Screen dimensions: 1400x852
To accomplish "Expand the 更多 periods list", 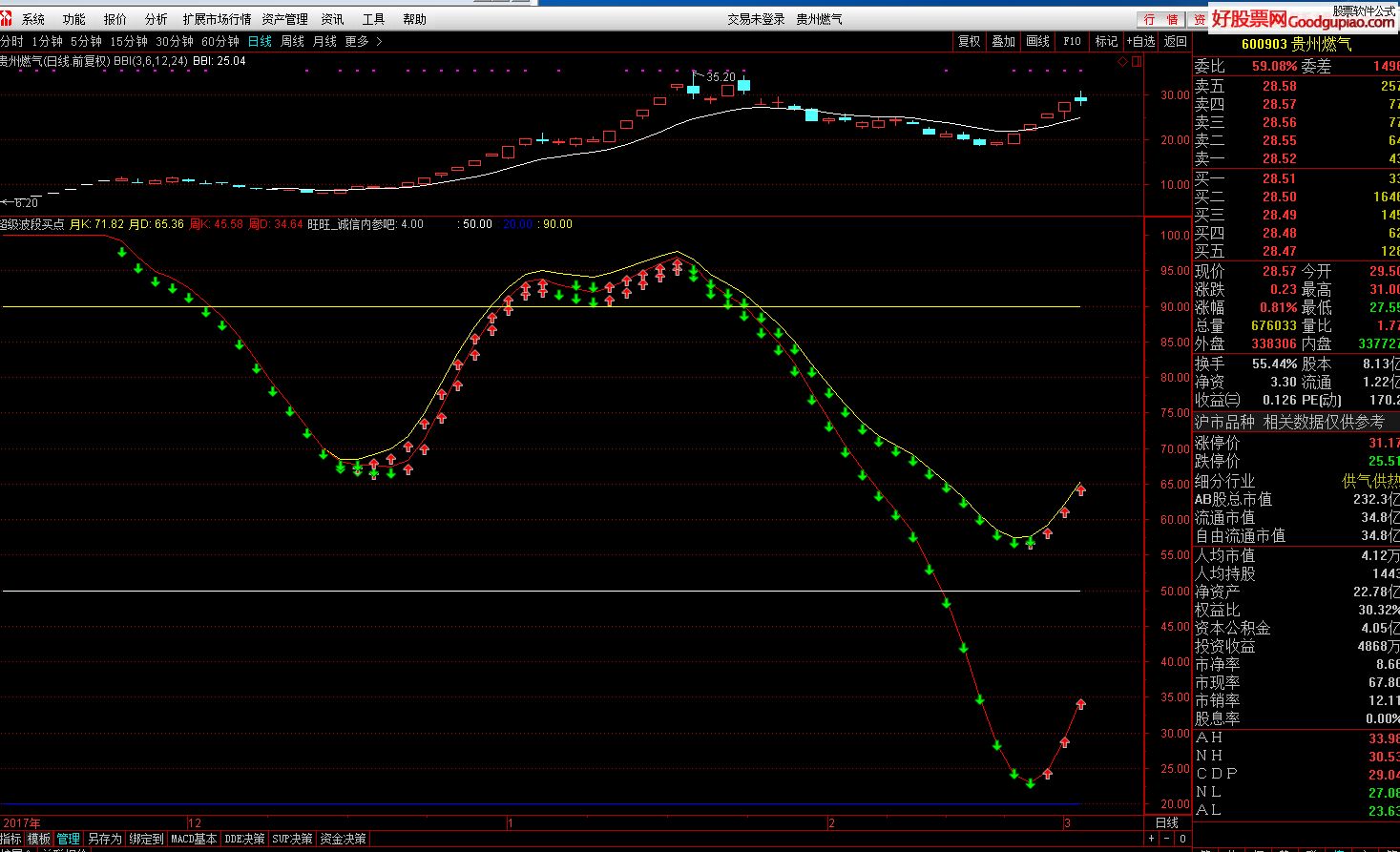I will pyautogui.click(x=363, y=41).
